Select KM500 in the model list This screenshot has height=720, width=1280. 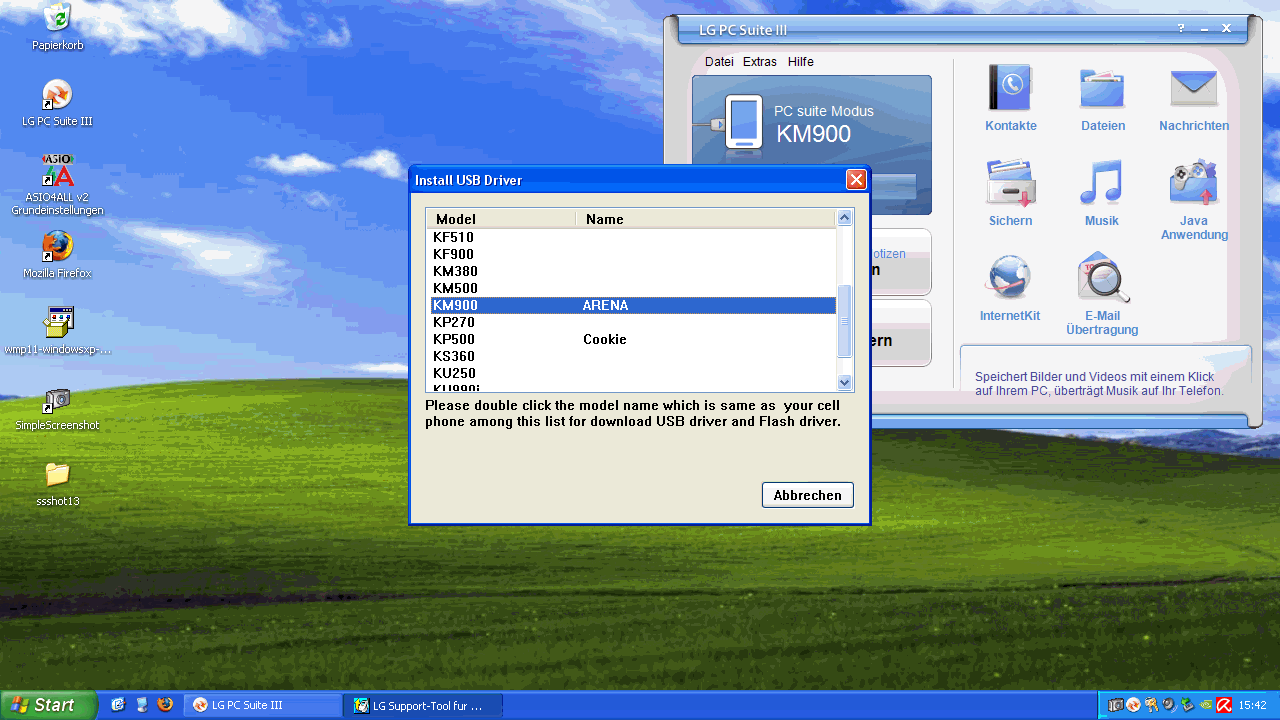pyautogui.click(x=633, y=288)
